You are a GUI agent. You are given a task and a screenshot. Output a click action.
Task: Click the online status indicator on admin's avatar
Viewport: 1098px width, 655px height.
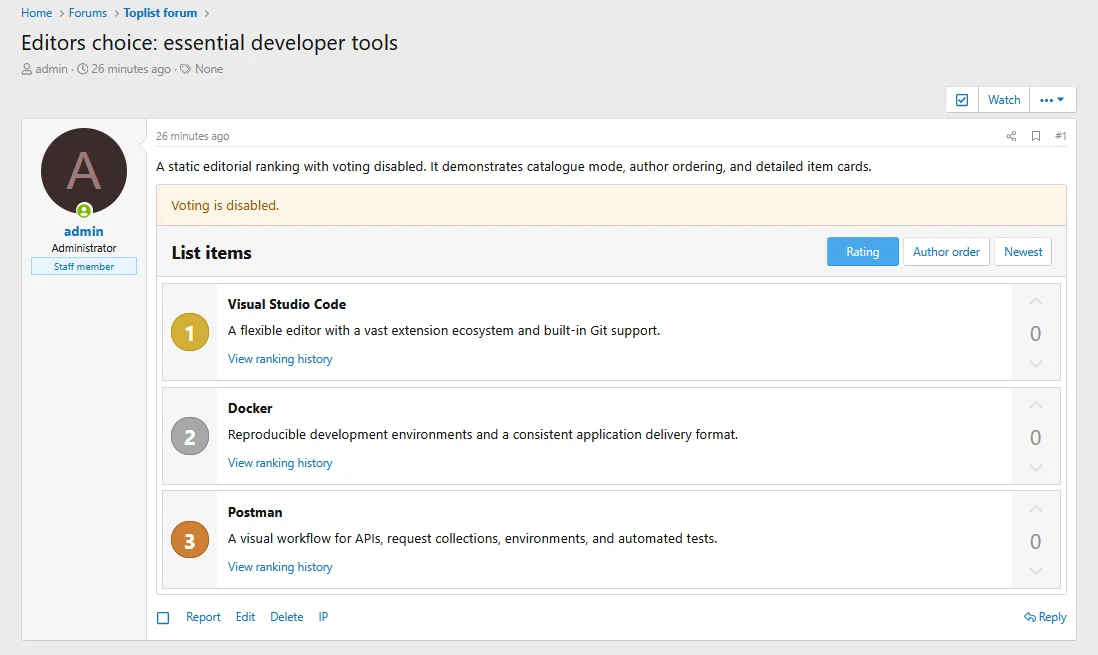coord(84,210)
